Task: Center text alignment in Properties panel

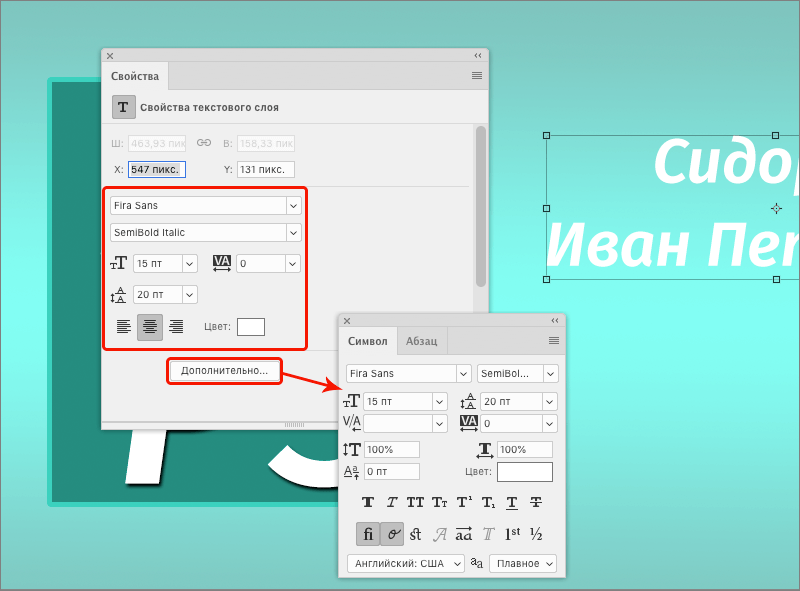Action: [x=150, y=327]
